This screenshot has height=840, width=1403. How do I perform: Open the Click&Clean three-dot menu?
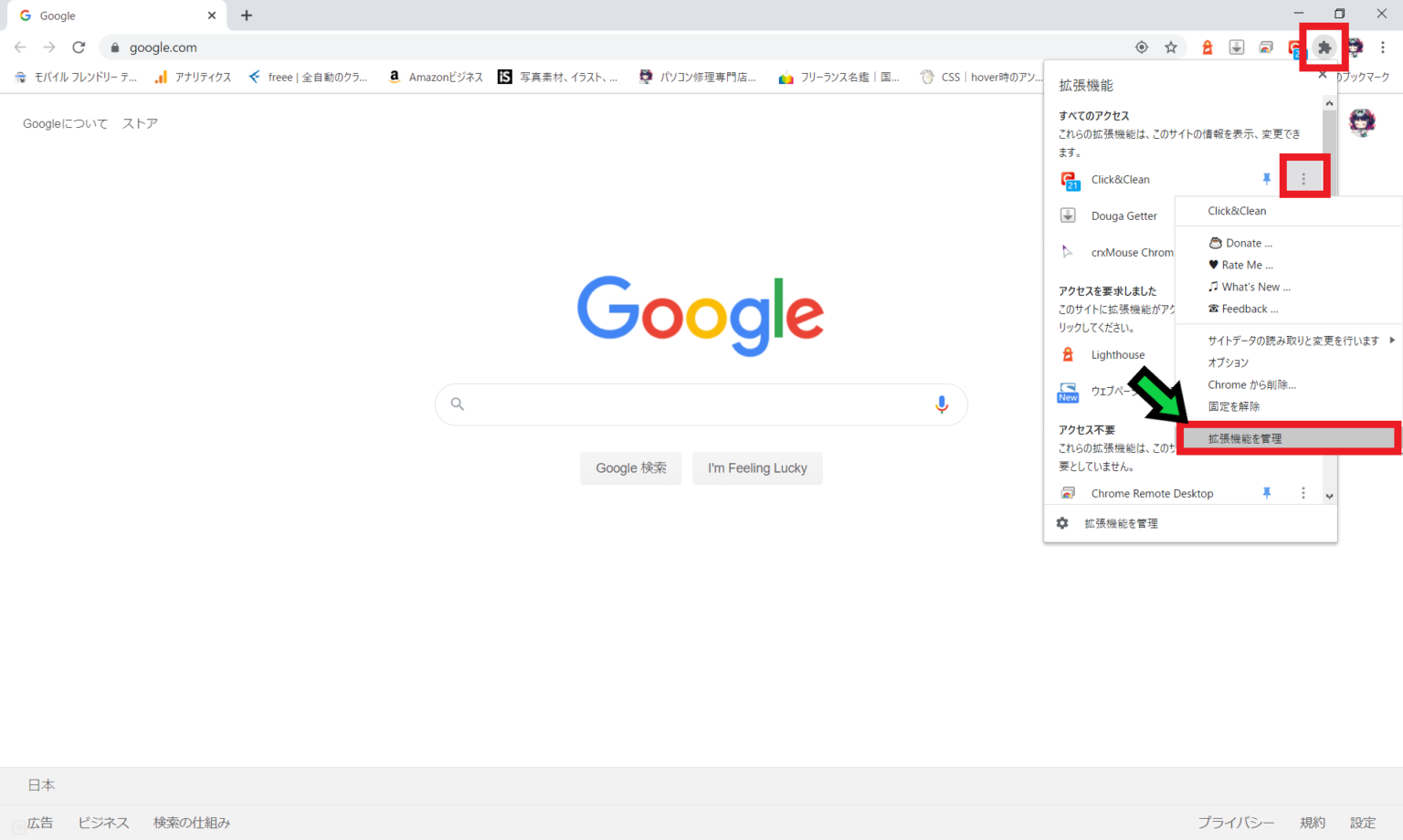[1303, 180]
